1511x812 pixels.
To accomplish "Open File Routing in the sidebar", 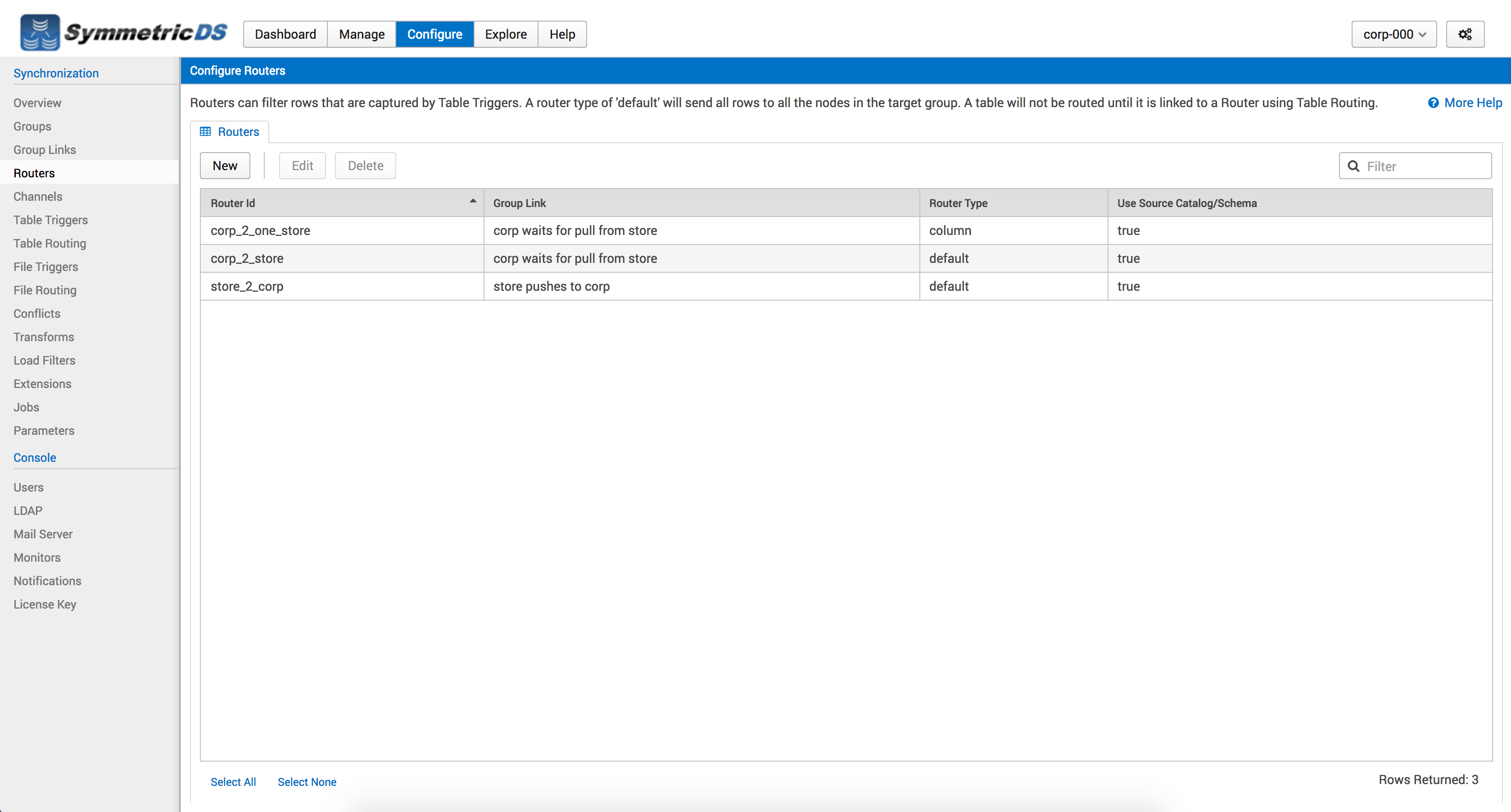I will click(x=45, y=290).
